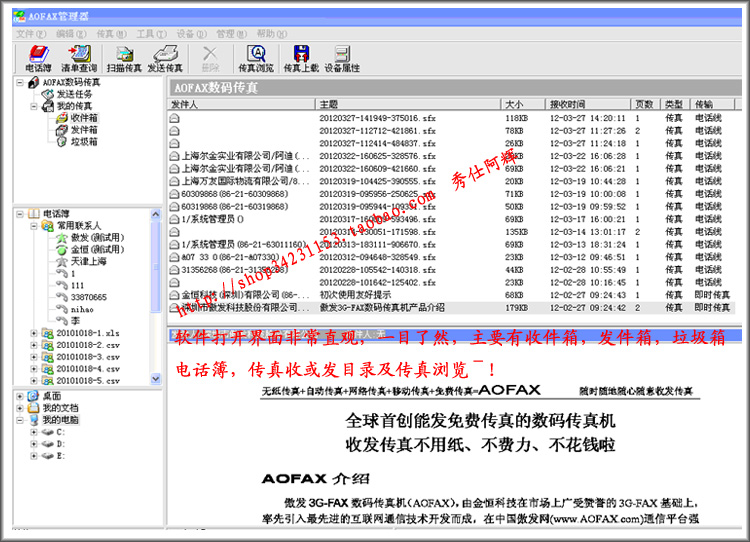The image size is (750, 542).
Task: Open 设备属性 device properties icon
Action: tap(341, 58)
